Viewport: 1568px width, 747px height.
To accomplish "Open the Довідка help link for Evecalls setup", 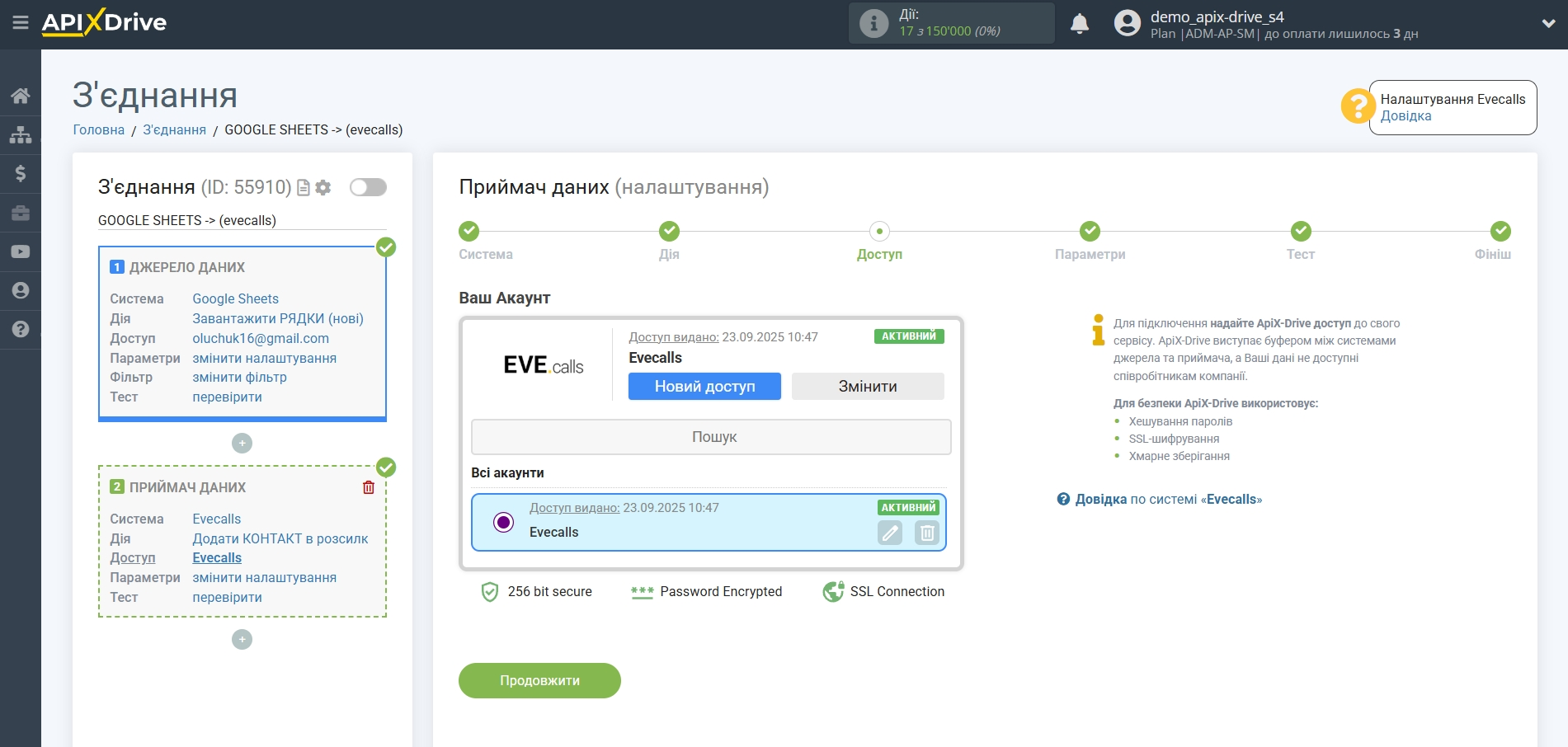I will [1406, 116].
